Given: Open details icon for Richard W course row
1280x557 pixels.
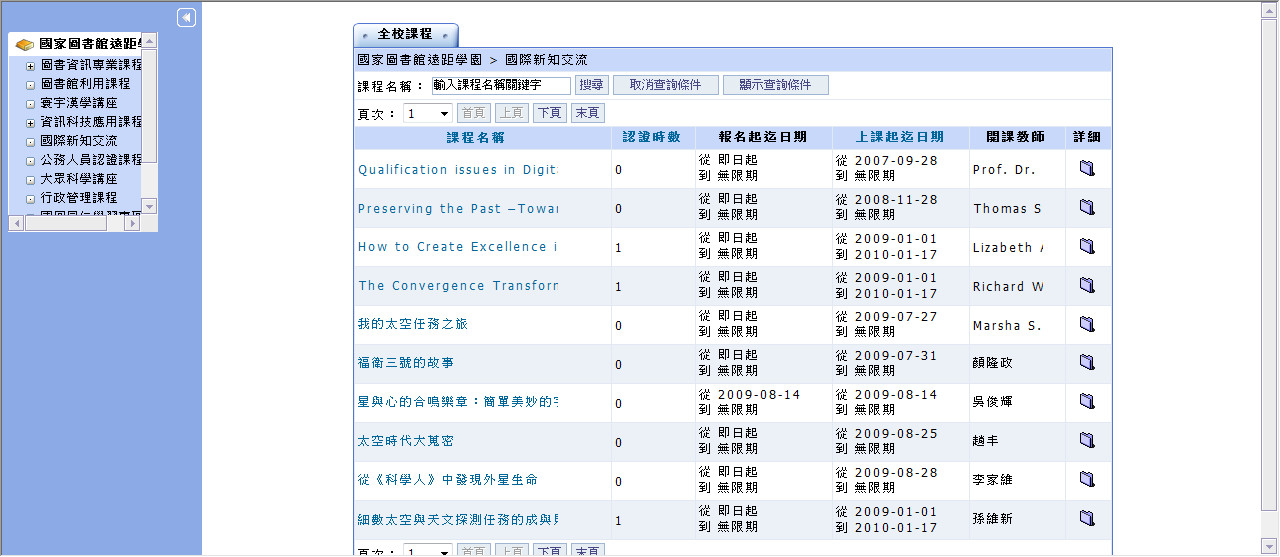Looking at the screenshot, I should pyautogui.click(x=1087, y=286).
